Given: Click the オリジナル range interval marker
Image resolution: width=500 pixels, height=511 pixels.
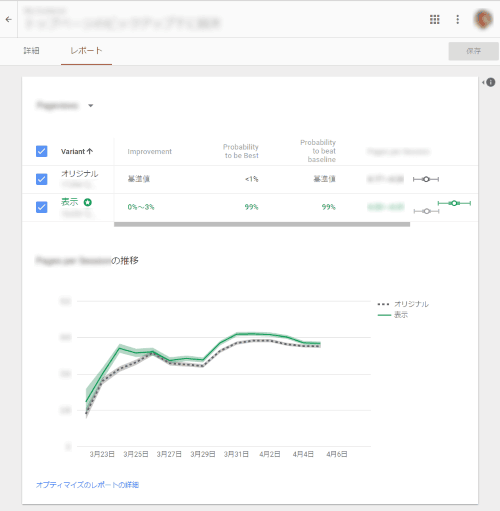Looking at the screenshot, I should coord(426,179).
